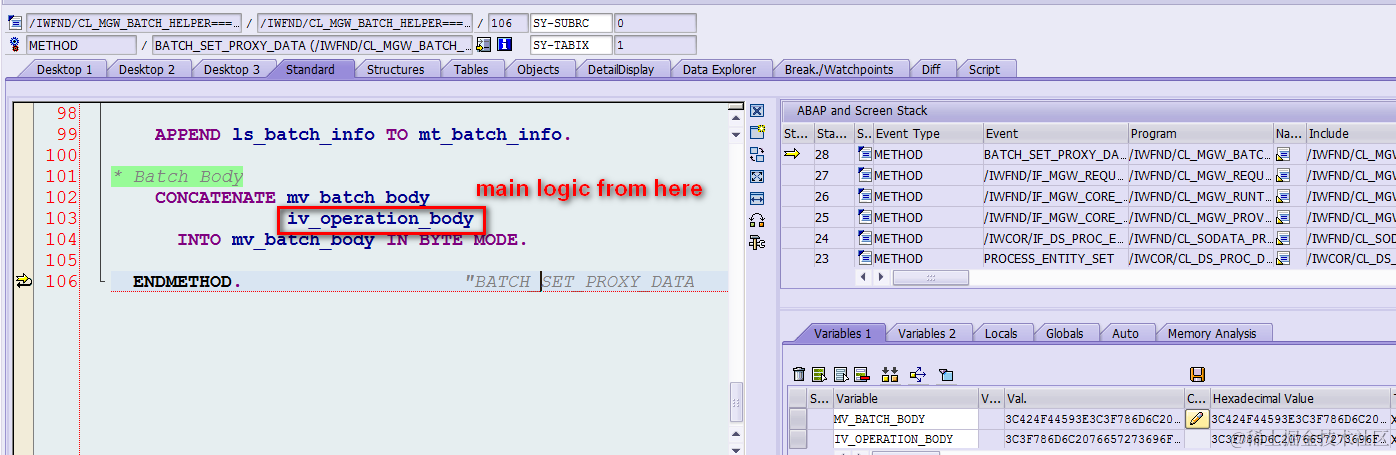The width and height of the screenshot is (1396, 455).
Task: Click the navigate icon next to BATCH_SET_PROXY_DATA
Action: click(x=484, y=44)
